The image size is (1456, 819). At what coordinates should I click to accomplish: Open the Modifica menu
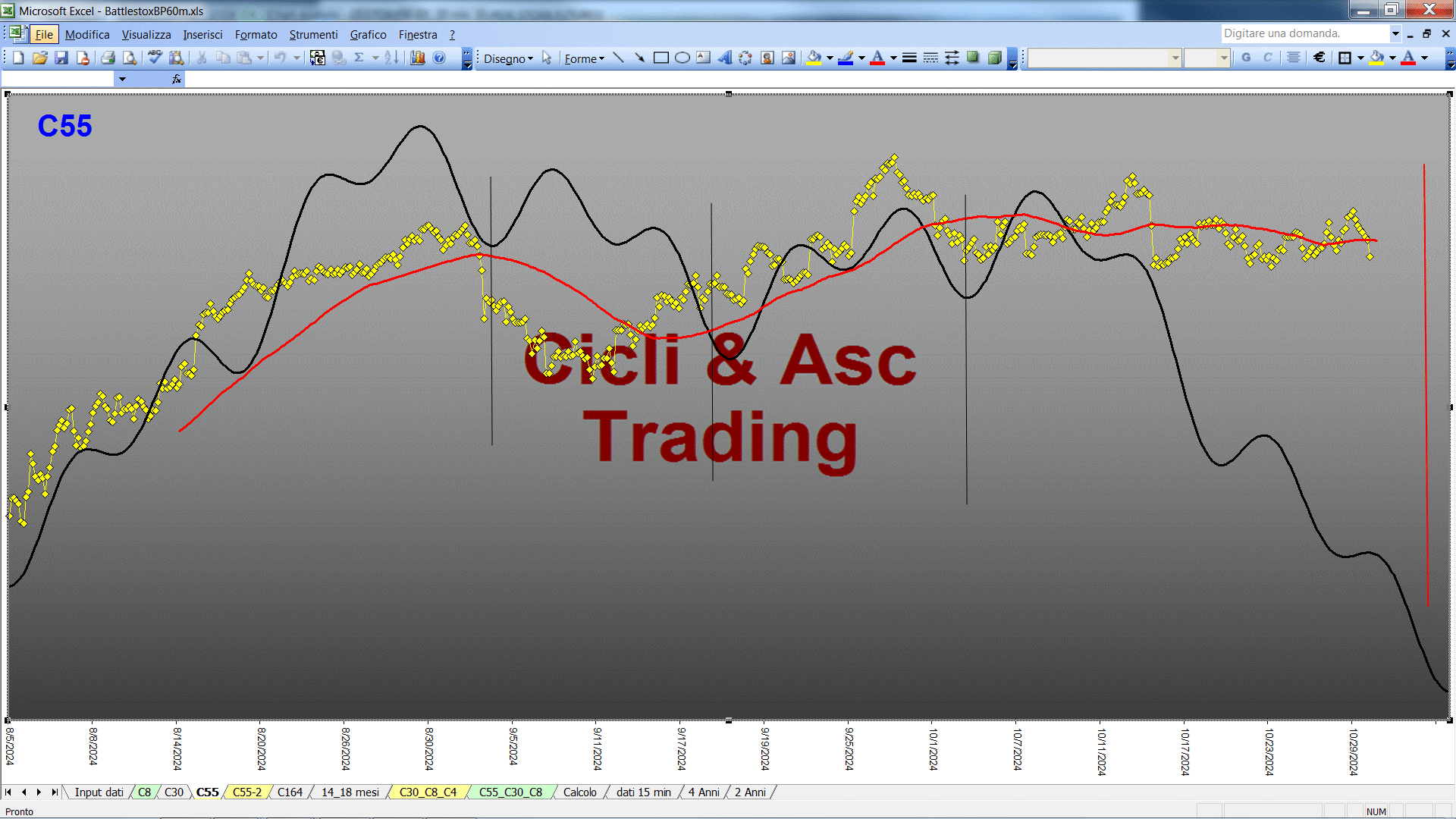(x=87, y=35)
